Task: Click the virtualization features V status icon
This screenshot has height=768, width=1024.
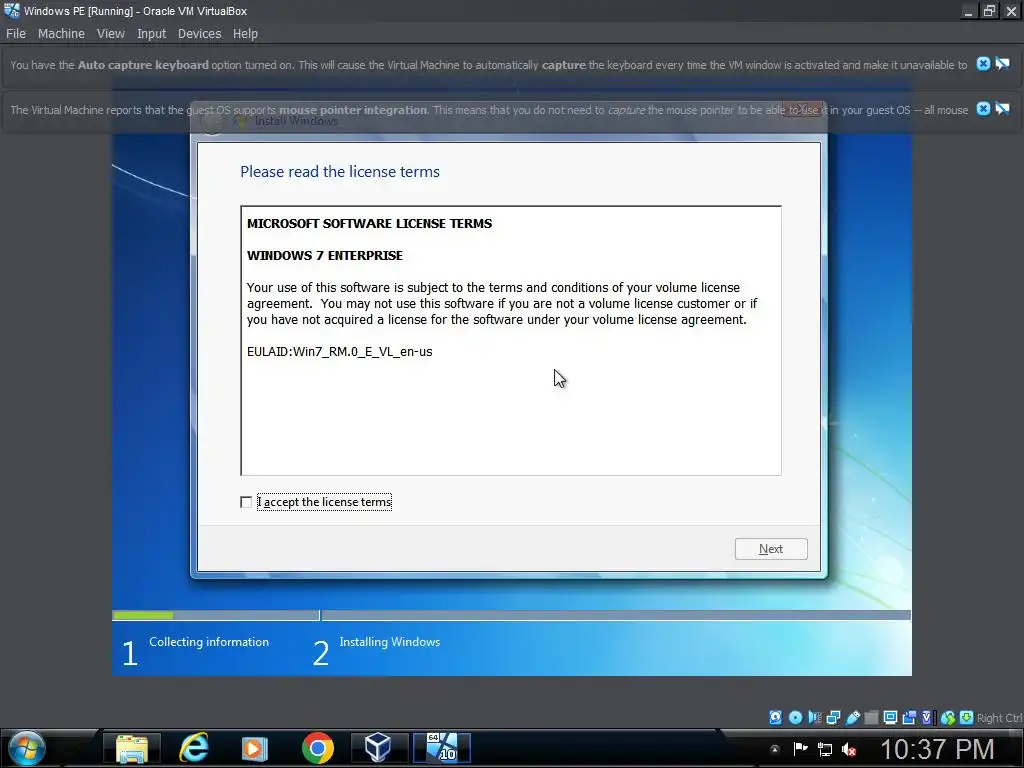Action: click(x=927, y=718)
